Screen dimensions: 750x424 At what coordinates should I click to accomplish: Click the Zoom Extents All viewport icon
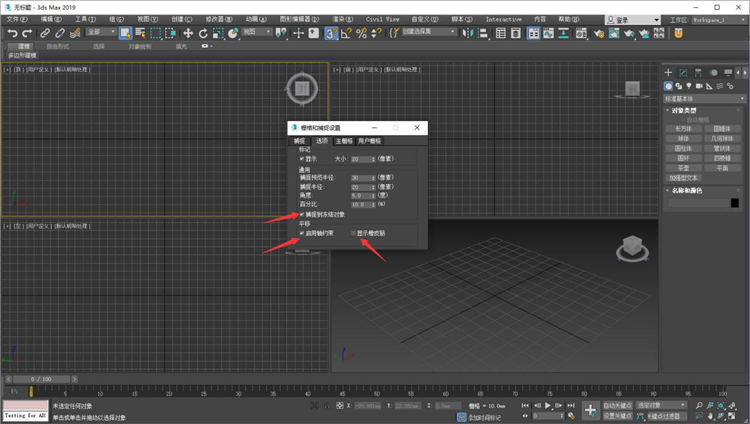732,405
